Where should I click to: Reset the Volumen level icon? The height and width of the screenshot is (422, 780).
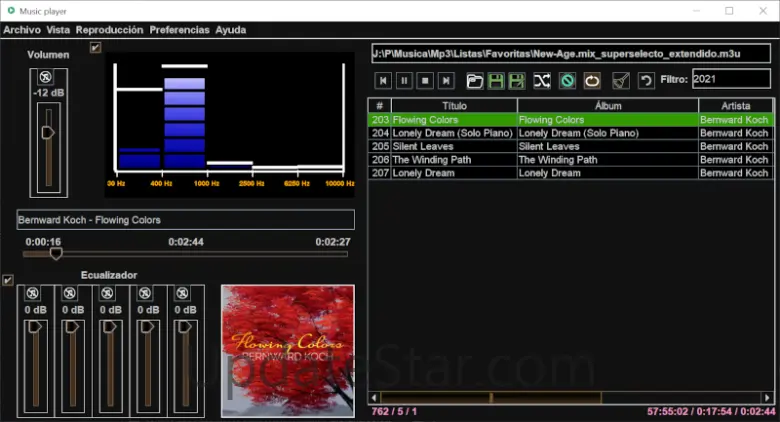(x=46, y=77)
